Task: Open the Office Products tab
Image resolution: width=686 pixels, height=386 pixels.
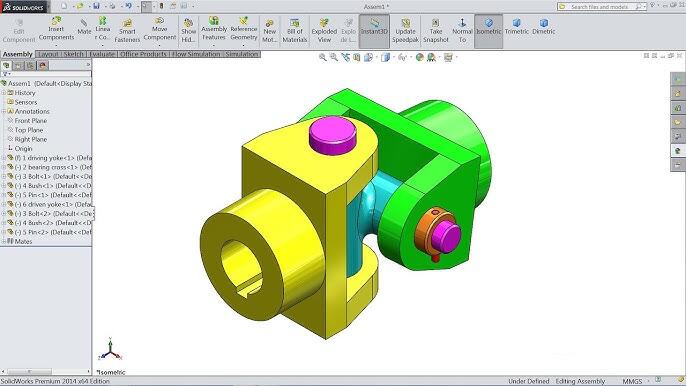Action: click(143, 54)
